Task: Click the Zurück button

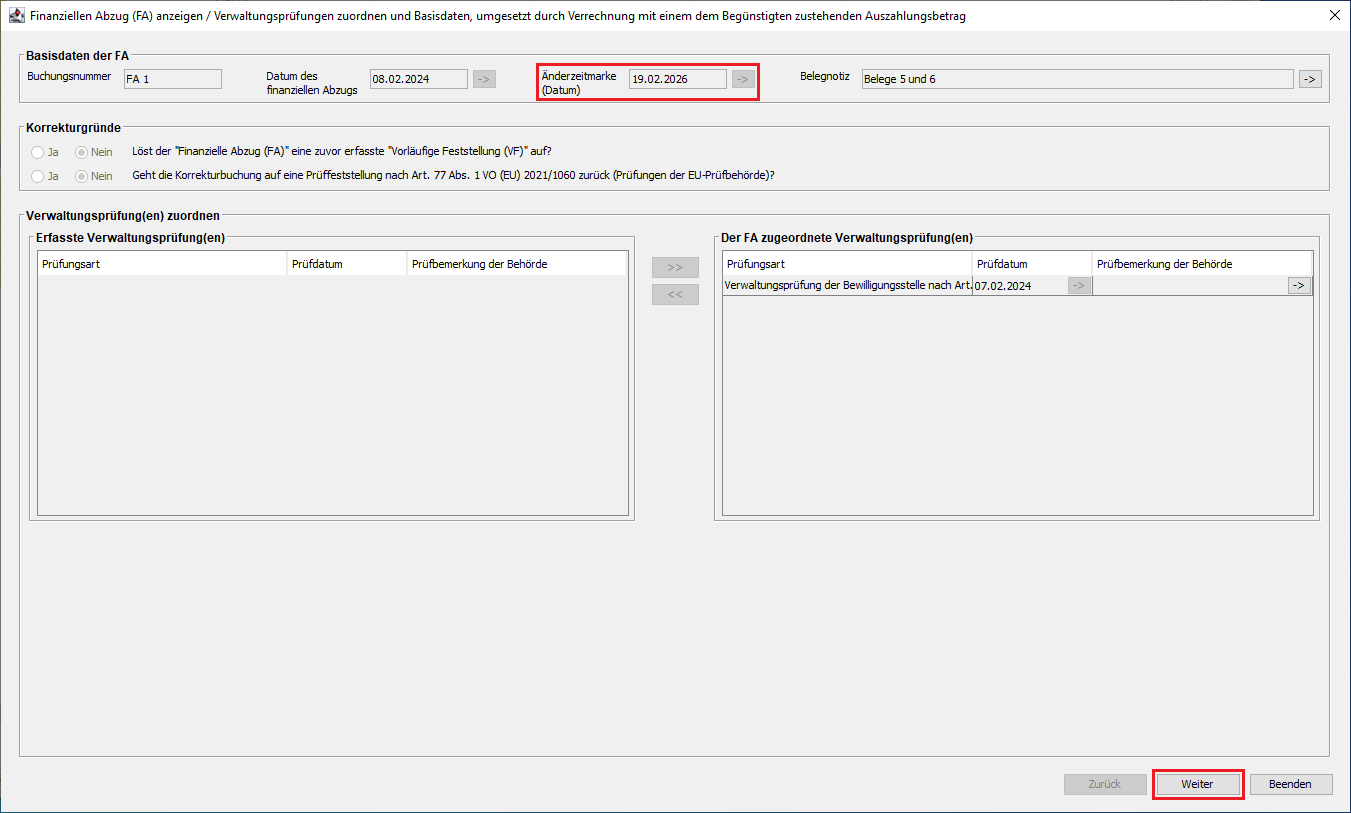Action: pyautogui.click(x=1105, y=784)
